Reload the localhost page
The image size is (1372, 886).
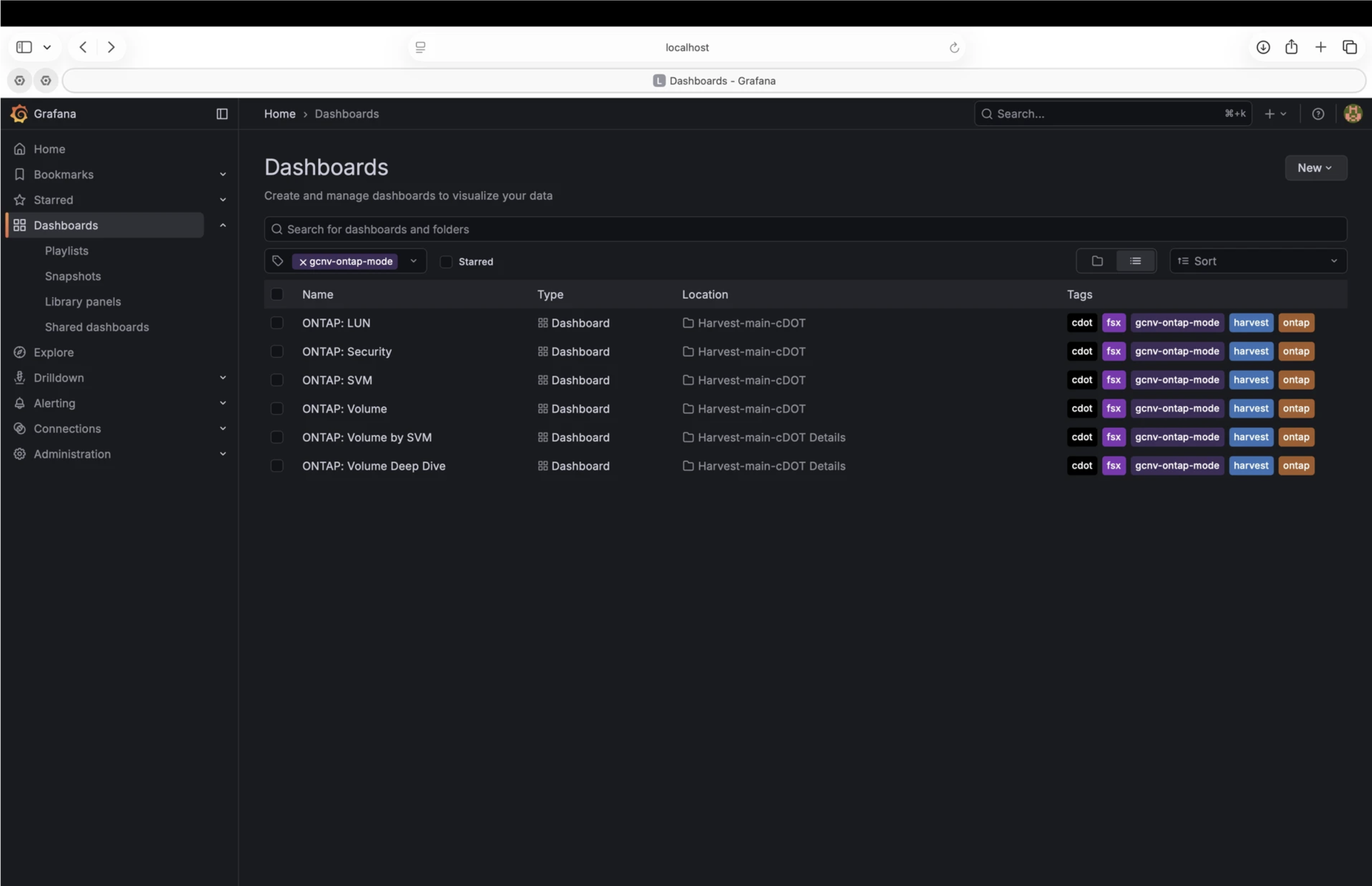click(954, 47)
